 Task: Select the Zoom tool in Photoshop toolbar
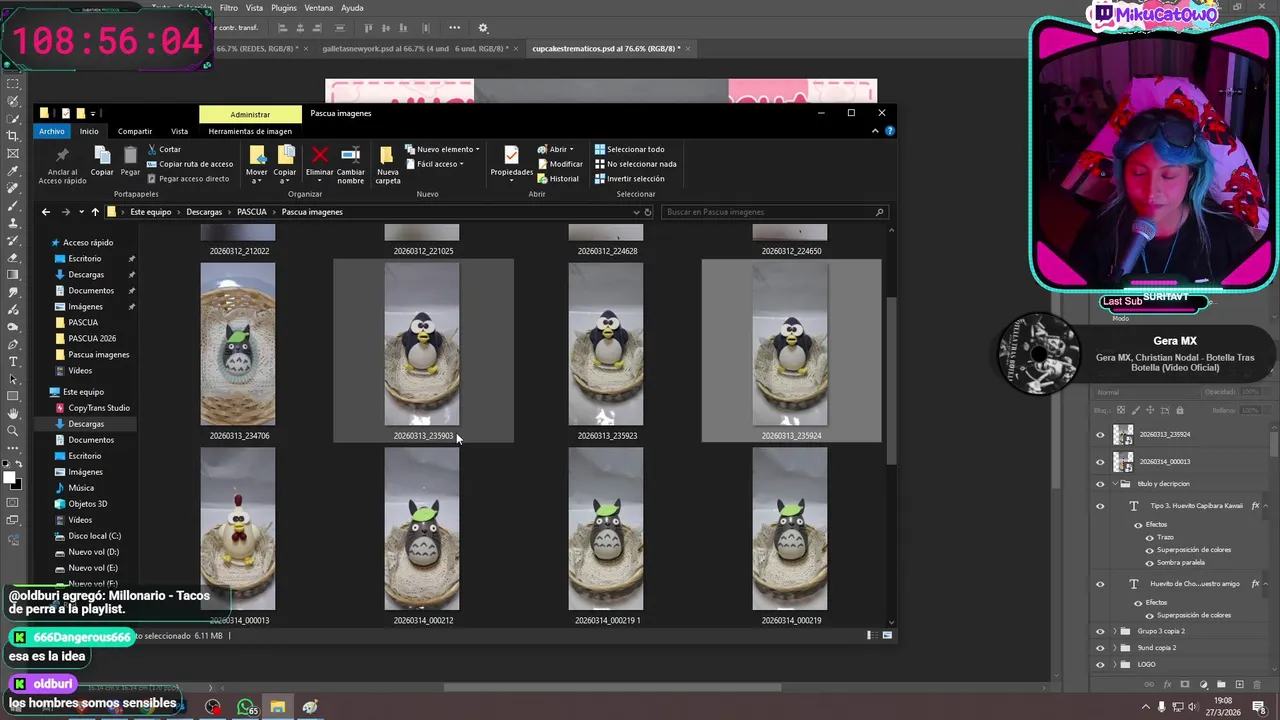click(13, 431)
